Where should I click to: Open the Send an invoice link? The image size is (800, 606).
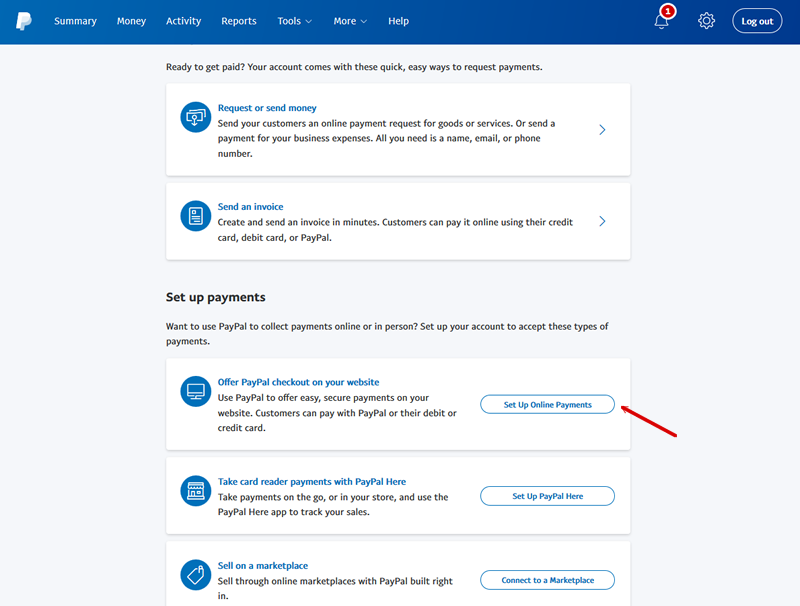coord(251,207)
